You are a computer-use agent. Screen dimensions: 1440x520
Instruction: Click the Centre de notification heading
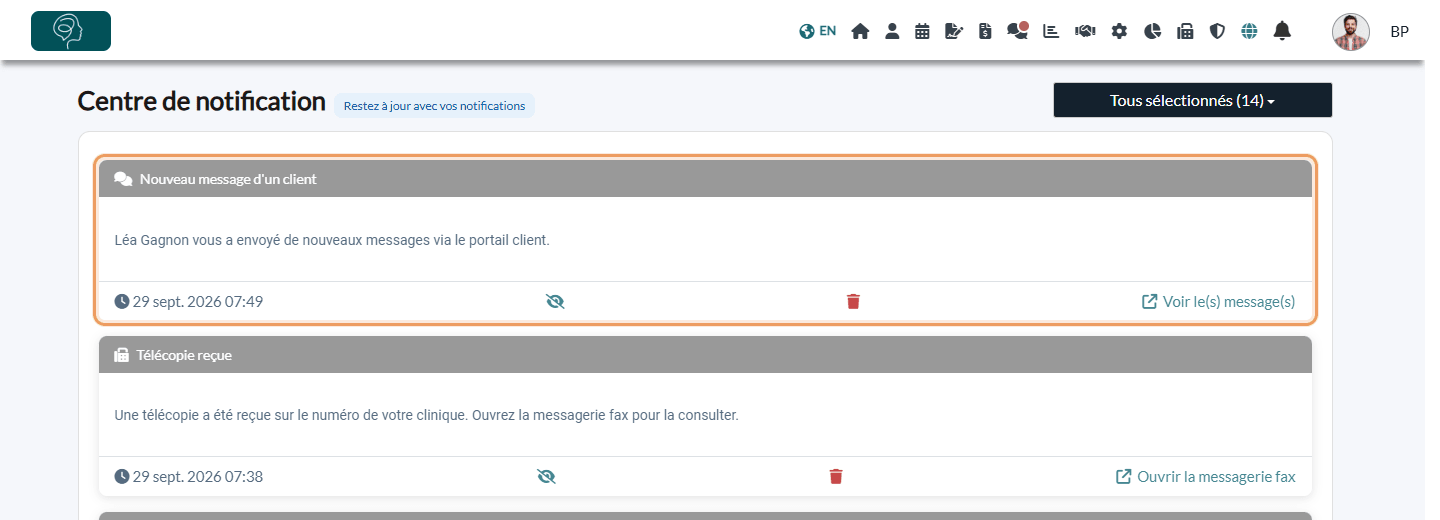tap(202, 101)
